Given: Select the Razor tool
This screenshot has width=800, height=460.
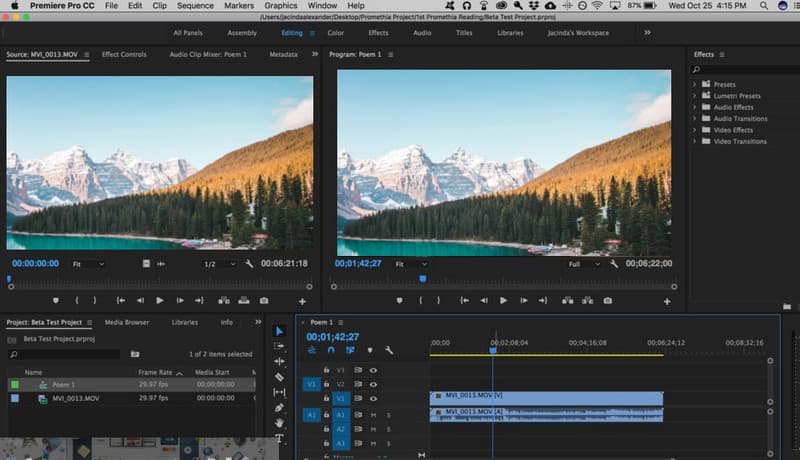Looking at the screenshot, I should coord(279,377).
